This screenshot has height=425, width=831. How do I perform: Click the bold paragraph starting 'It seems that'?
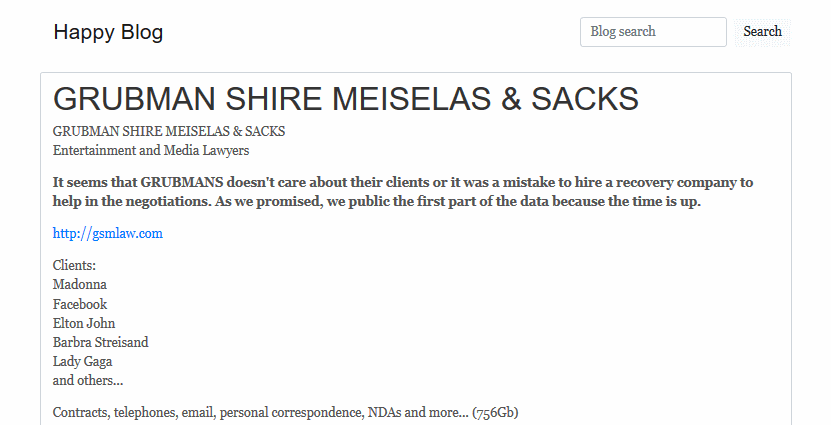[402, 193]
